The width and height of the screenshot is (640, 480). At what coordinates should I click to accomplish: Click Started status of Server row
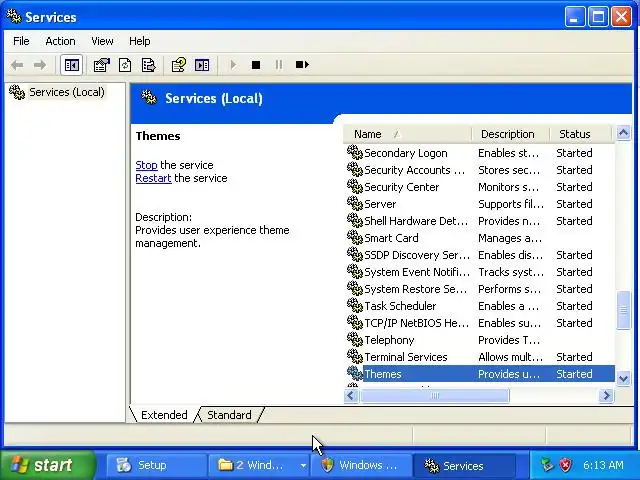(x=574, y=204)
